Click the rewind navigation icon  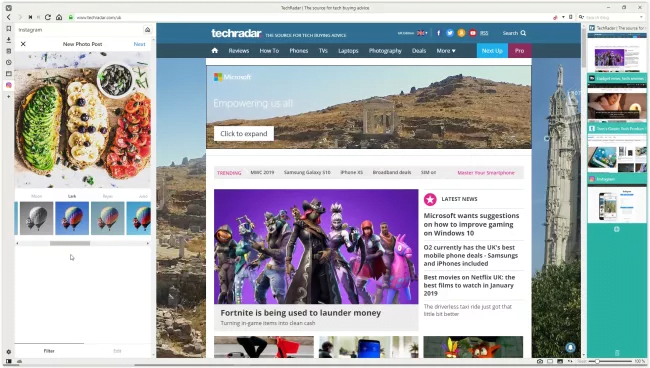click(x=30, y=17)
